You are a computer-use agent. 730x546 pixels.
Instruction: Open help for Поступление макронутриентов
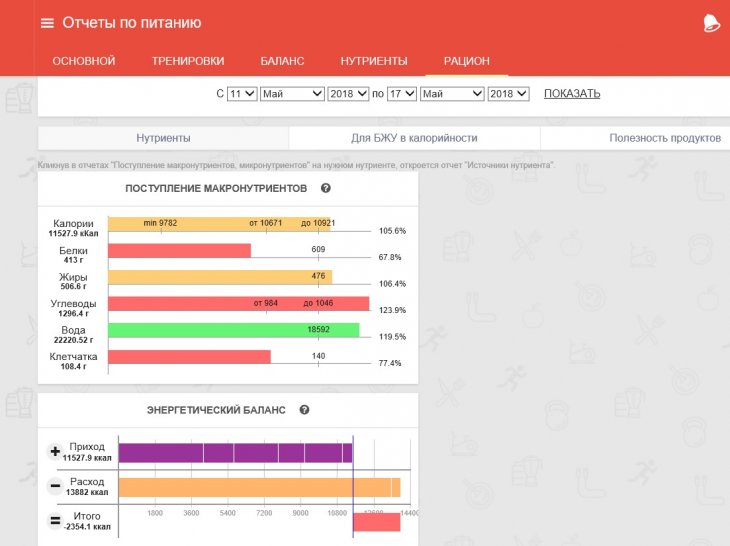click(x=326, y=188)
